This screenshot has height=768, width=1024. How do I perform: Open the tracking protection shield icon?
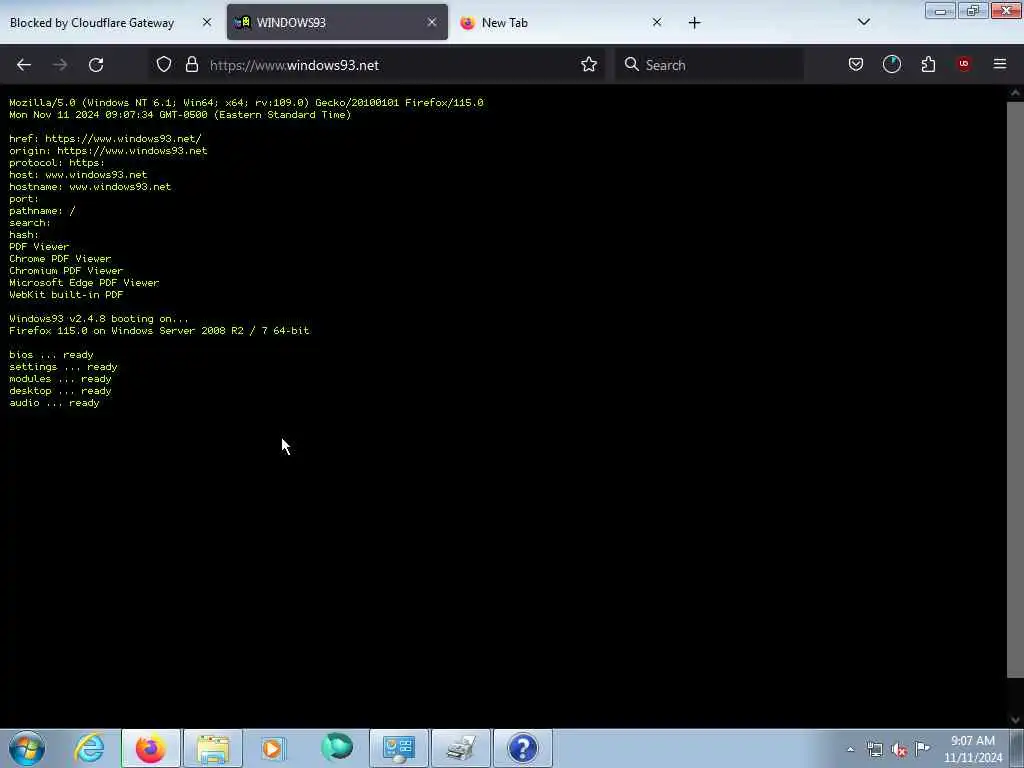(164, 65)
